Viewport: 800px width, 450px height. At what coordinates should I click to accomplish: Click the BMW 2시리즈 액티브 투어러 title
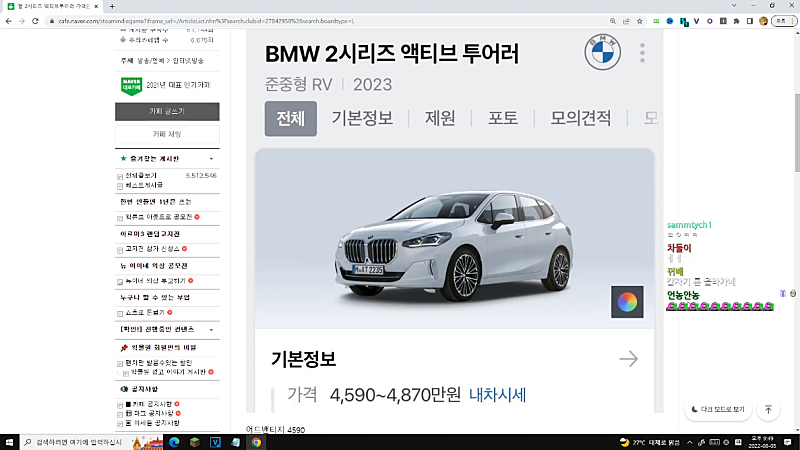392,54
